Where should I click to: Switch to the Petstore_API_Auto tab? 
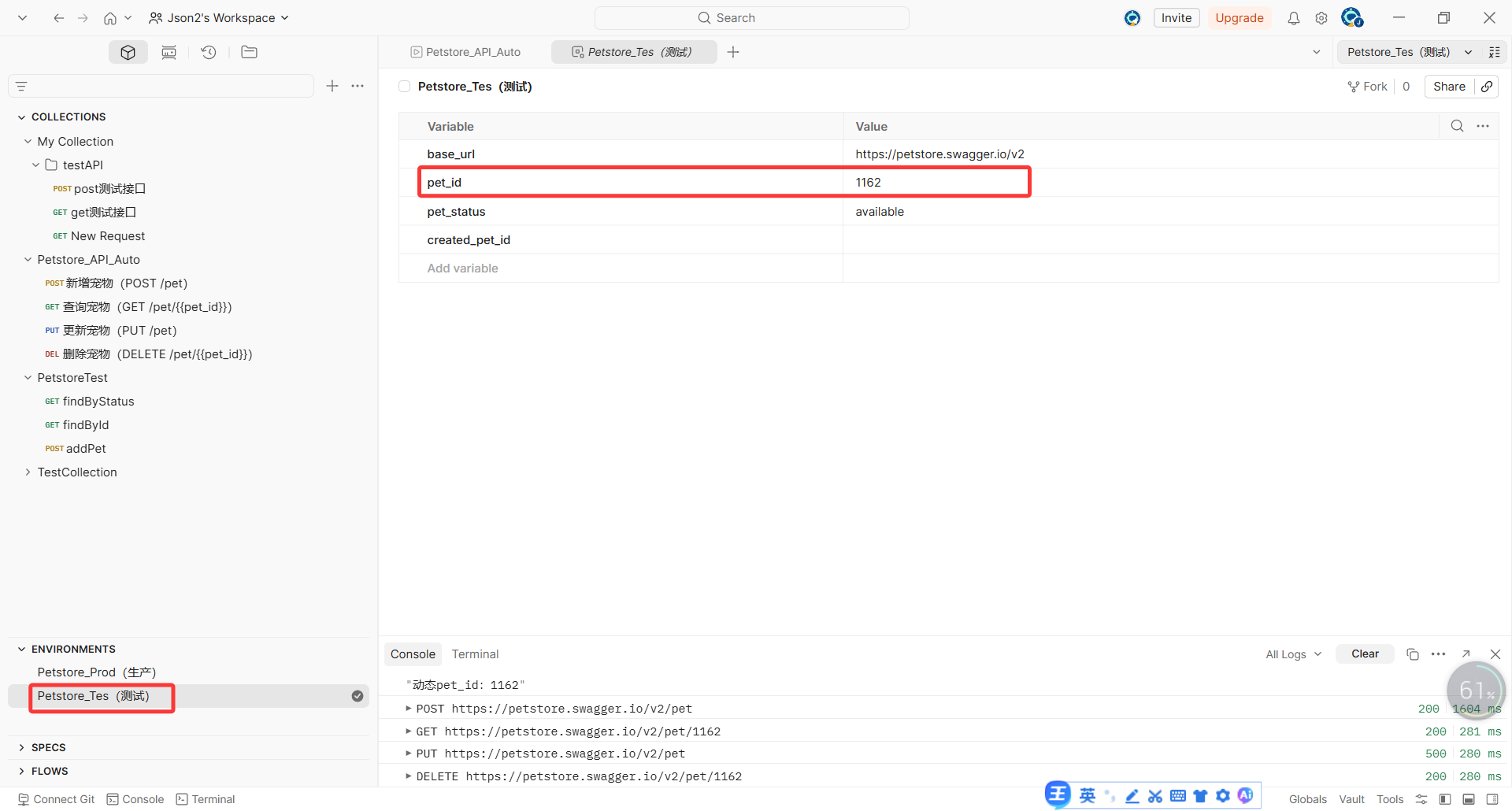pos(465,52)
